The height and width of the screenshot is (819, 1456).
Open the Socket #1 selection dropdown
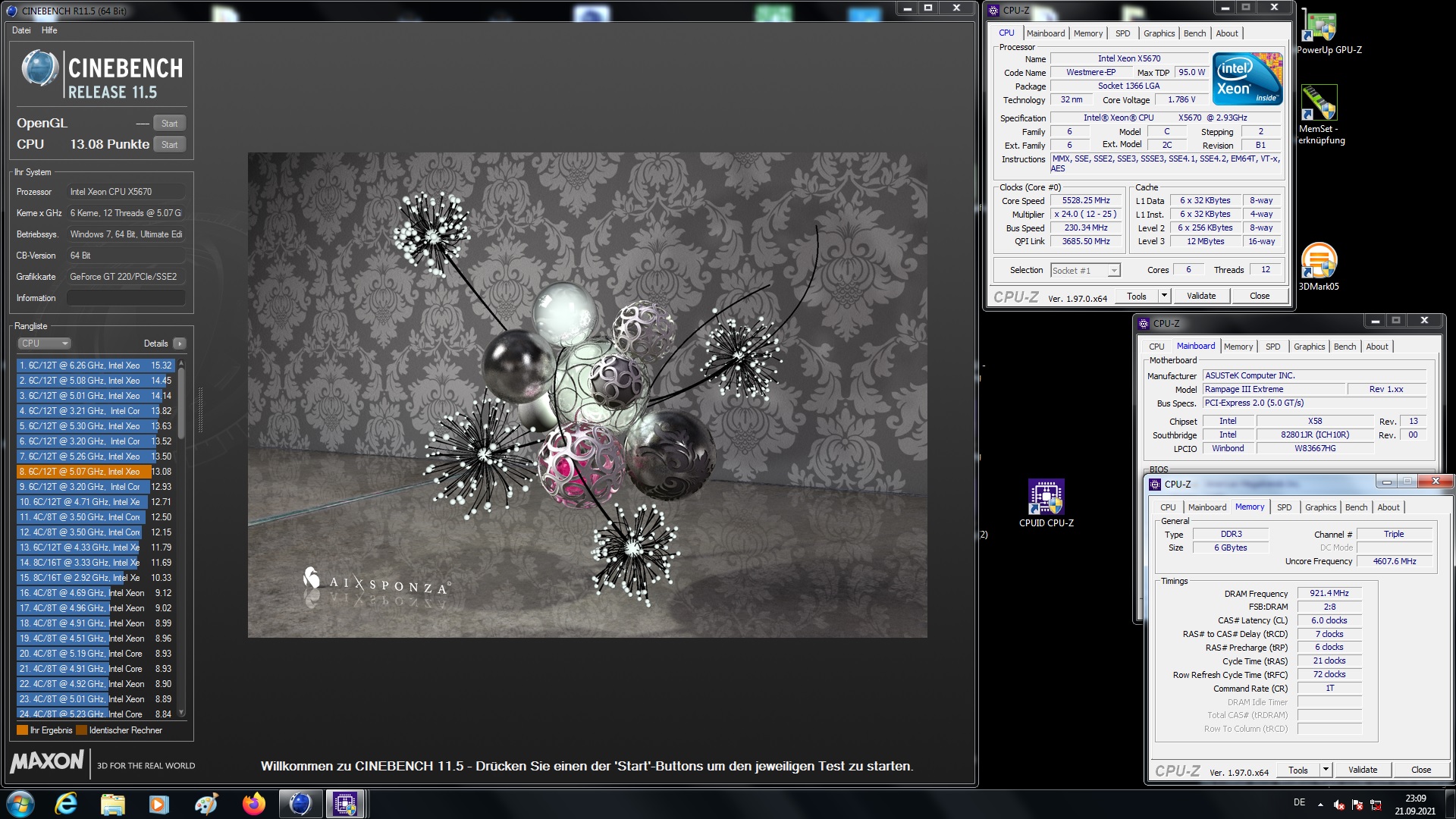coord(1085,271)
